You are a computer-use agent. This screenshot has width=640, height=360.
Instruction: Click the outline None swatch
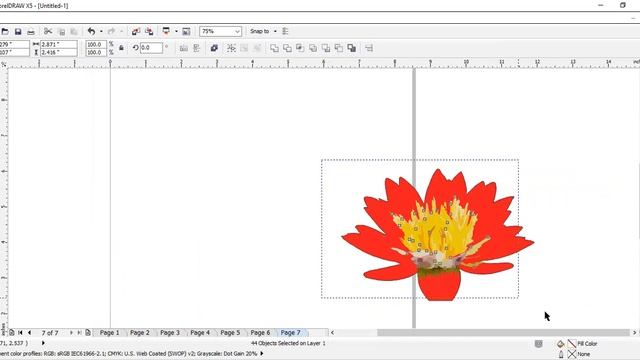coord(572,354)
